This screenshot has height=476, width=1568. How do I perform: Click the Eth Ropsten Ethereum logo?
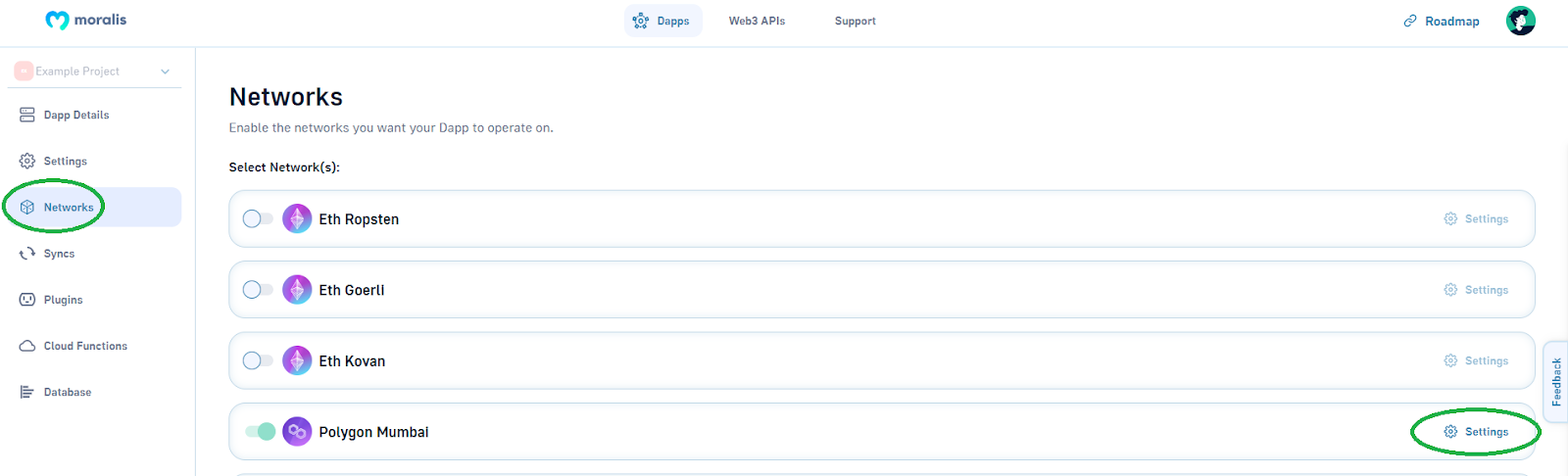click(297, 218)
